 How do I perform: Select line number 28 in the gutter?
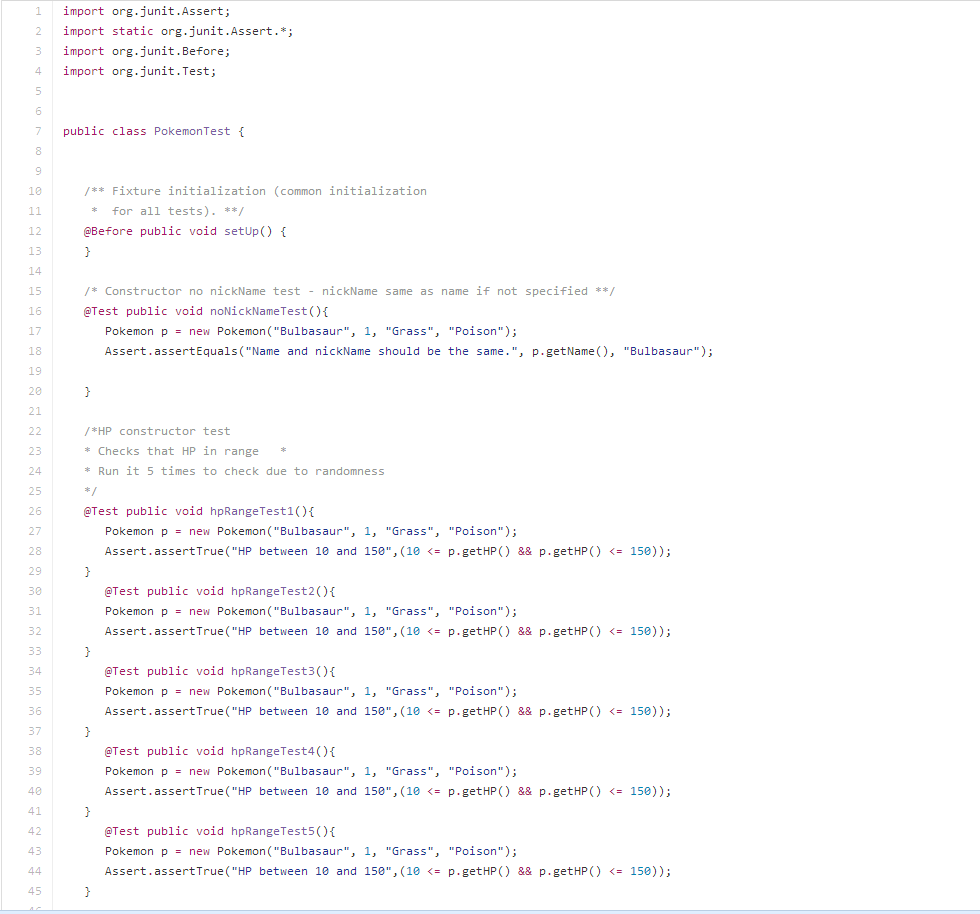coord(34,551)
